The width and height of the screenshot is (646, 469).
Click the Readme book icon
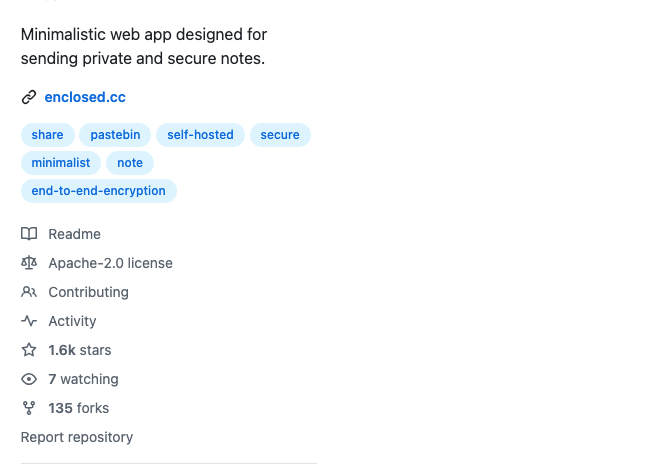tap(29, 234)
